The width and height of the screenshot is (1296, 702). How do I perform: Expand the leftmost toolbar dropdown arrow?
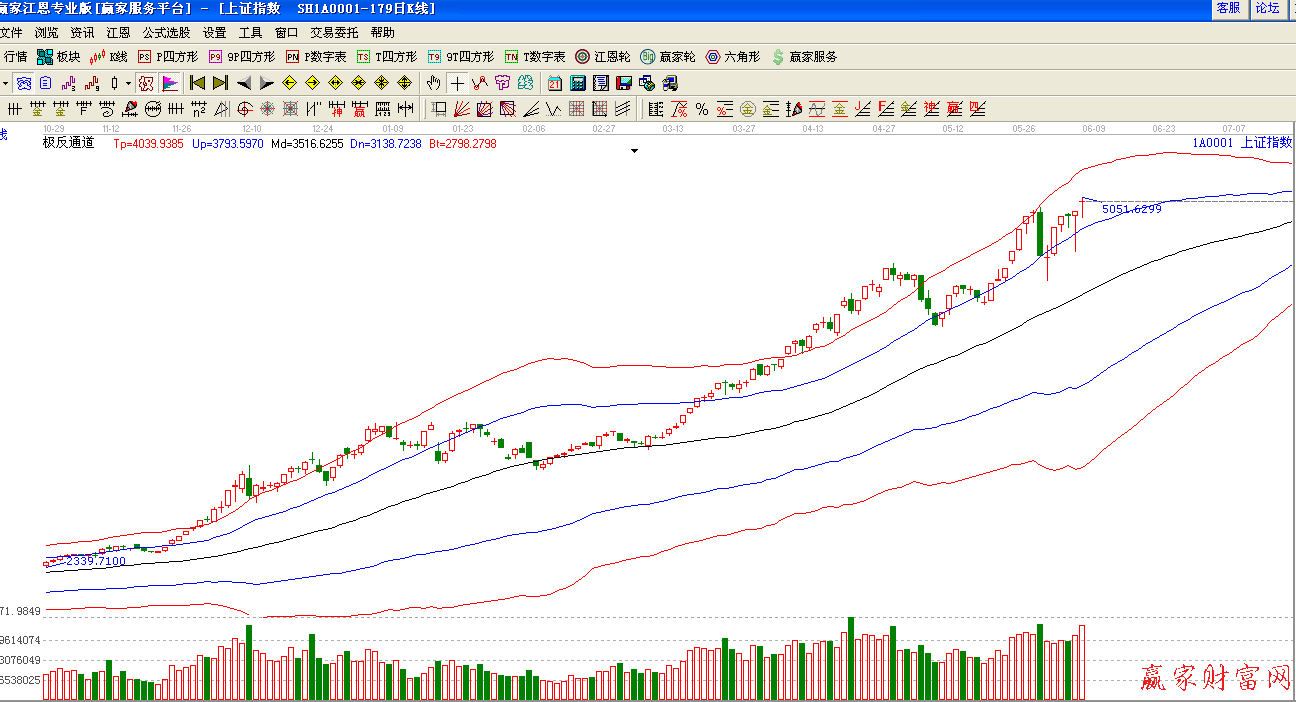click(x=5, y=83)
